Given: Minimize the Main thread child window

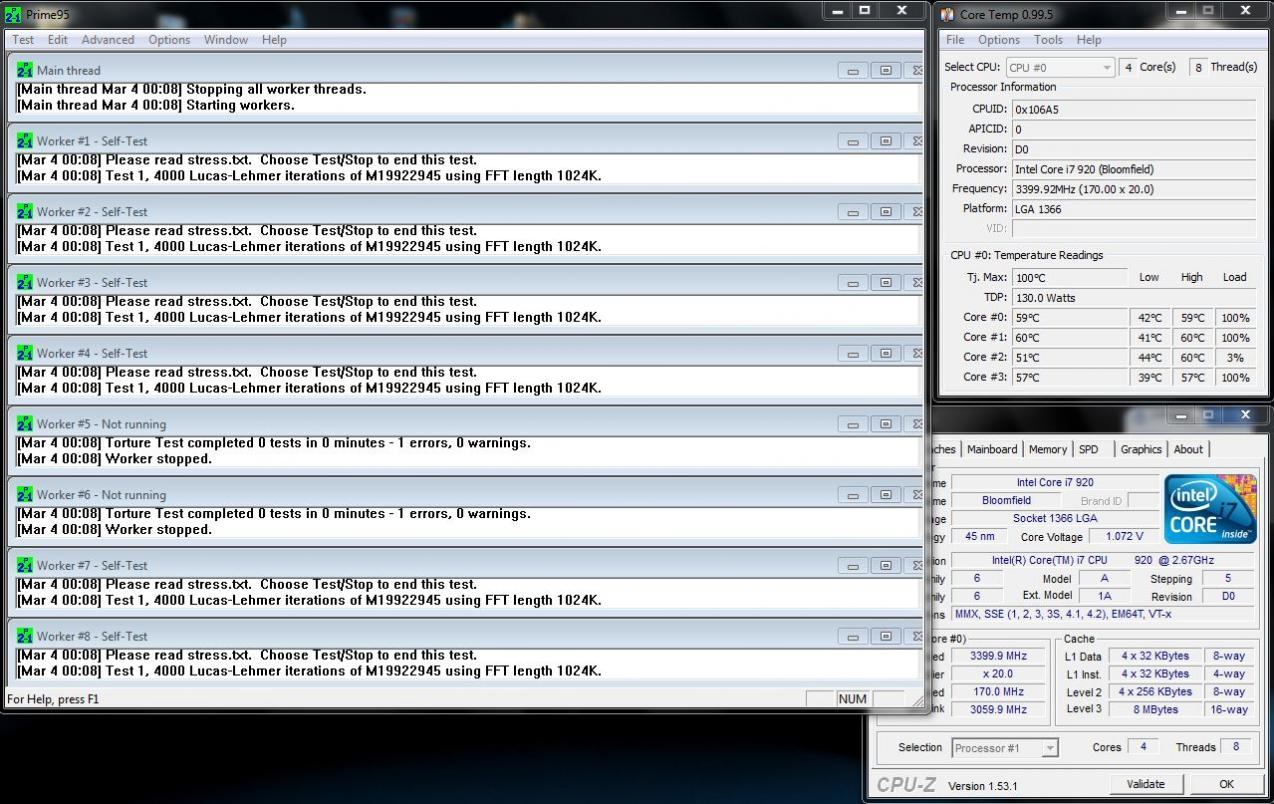Looking at the screenshot, I should click(853, 71).
